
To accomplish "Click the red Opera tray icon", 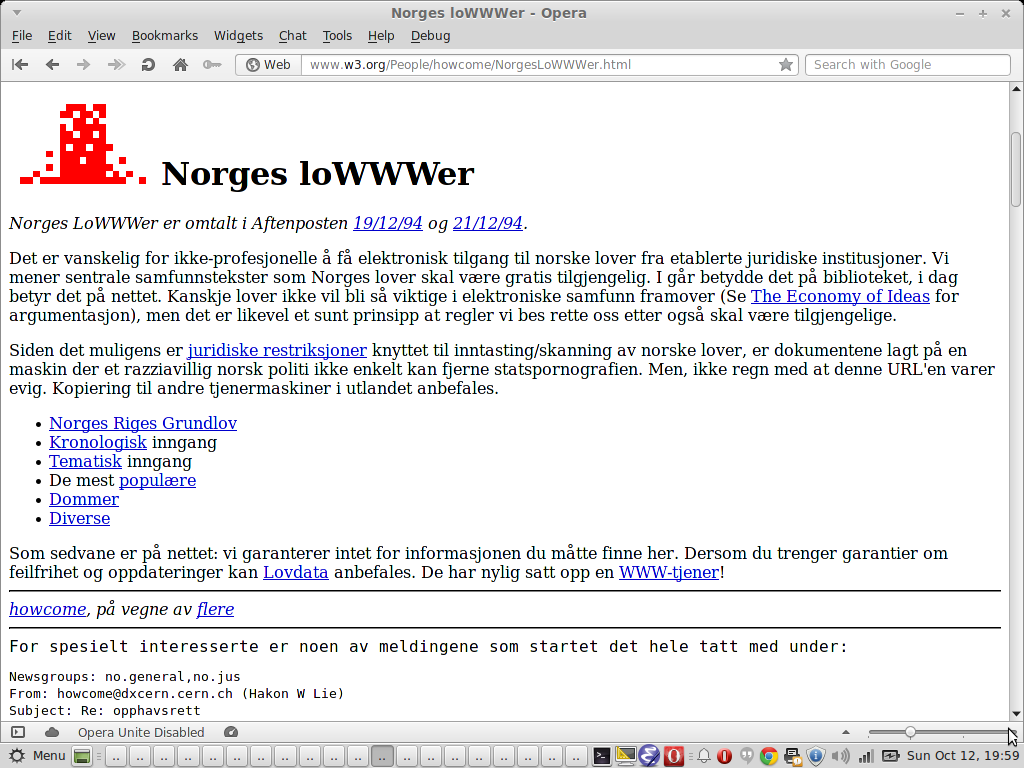I will click(724, 756).
